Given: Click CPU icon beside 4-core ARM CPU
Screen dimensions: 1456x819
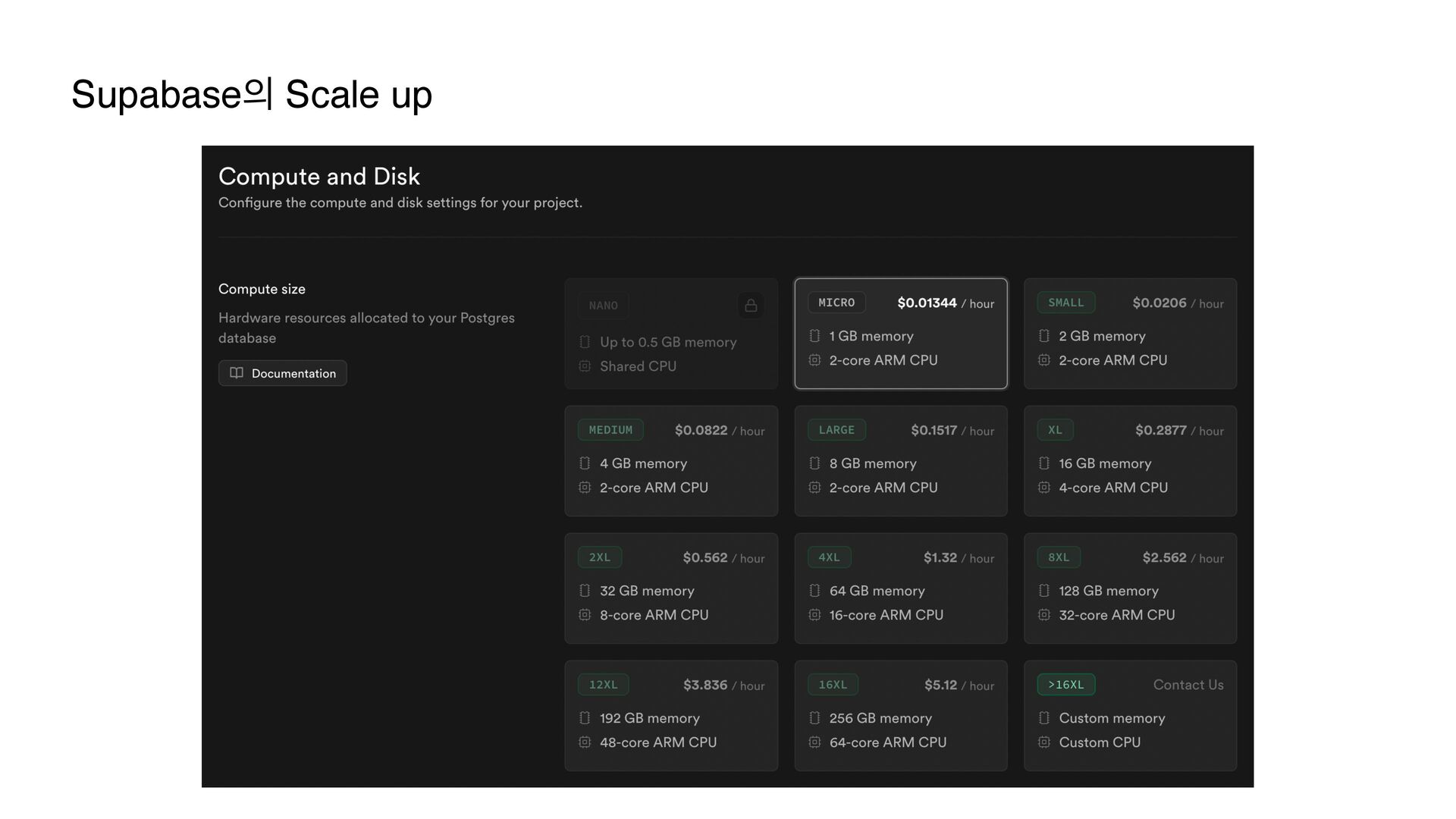Looking at the screenshot, I should tap(1044, 488).
